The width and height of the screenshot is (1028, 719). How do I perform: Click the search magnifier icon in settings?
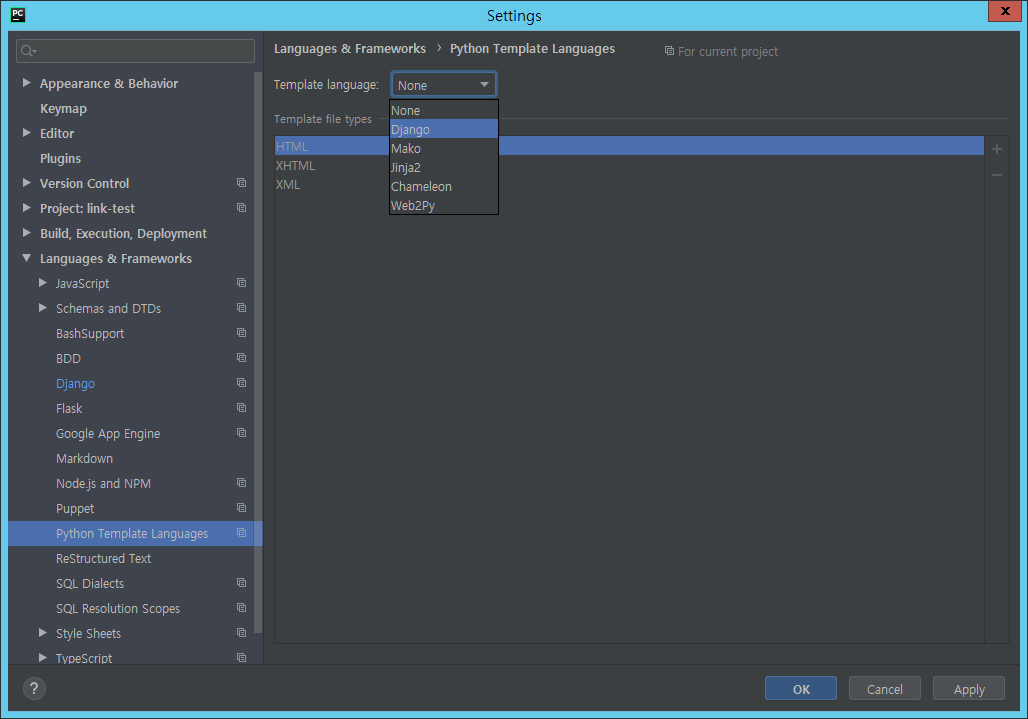pos(28,51)
